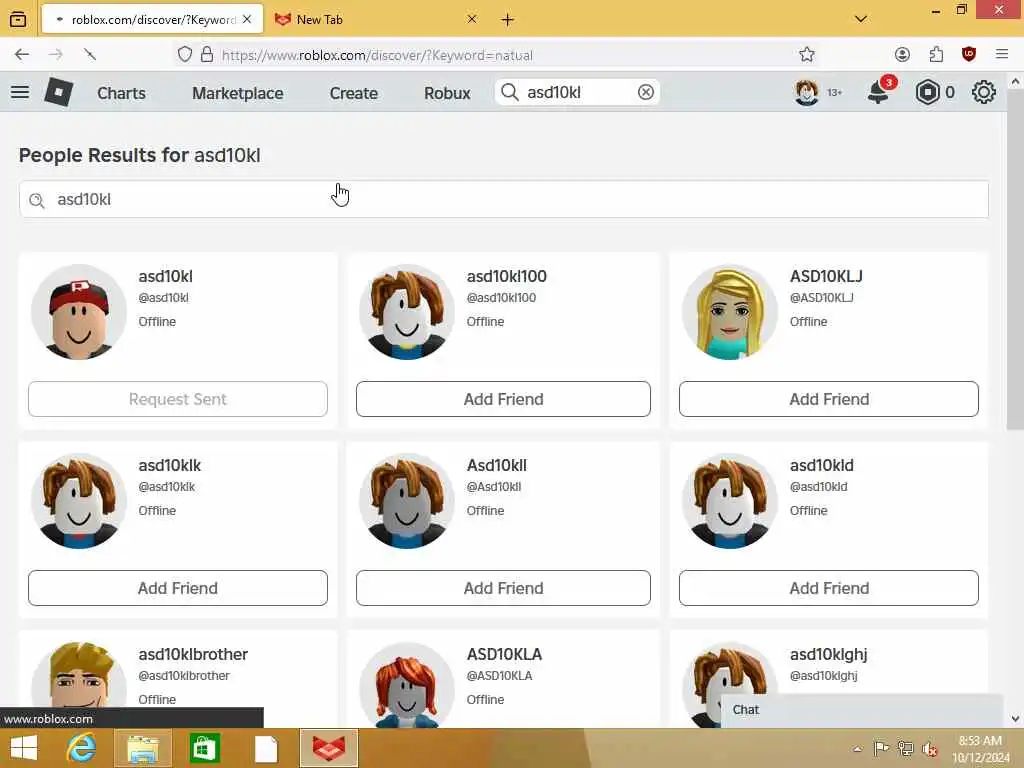Open the browser application menu
Screen dimensions: 1024x768
click(1002, 54)
